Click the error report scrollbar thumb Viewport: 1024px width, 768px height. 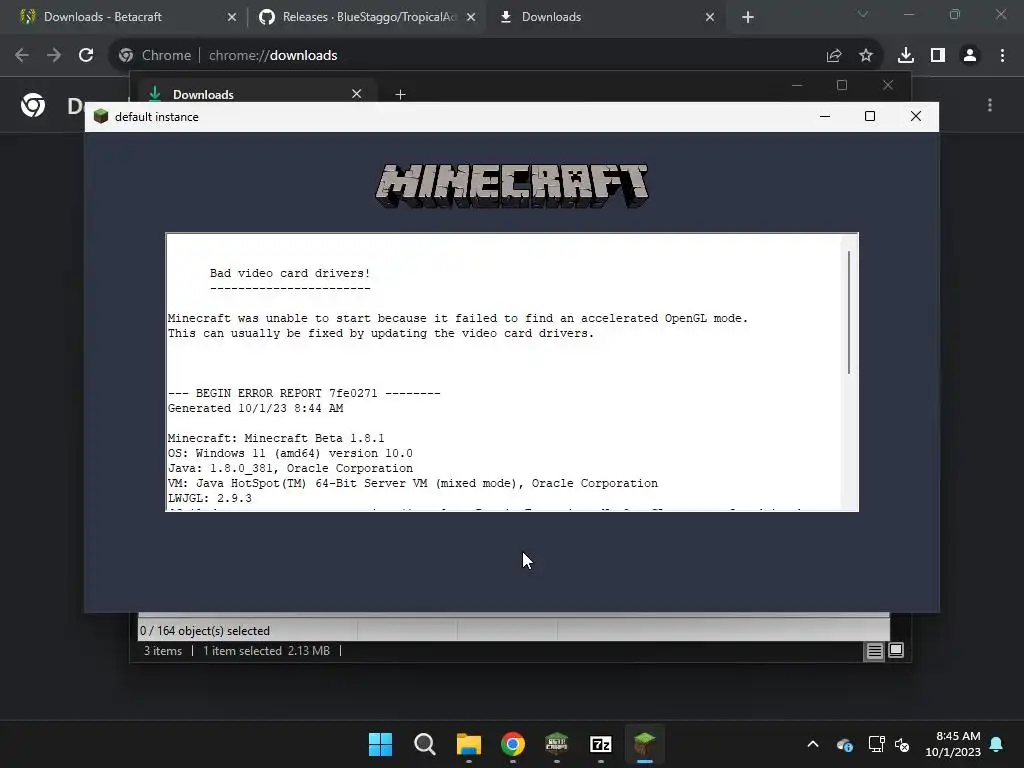tap(849, 312)
